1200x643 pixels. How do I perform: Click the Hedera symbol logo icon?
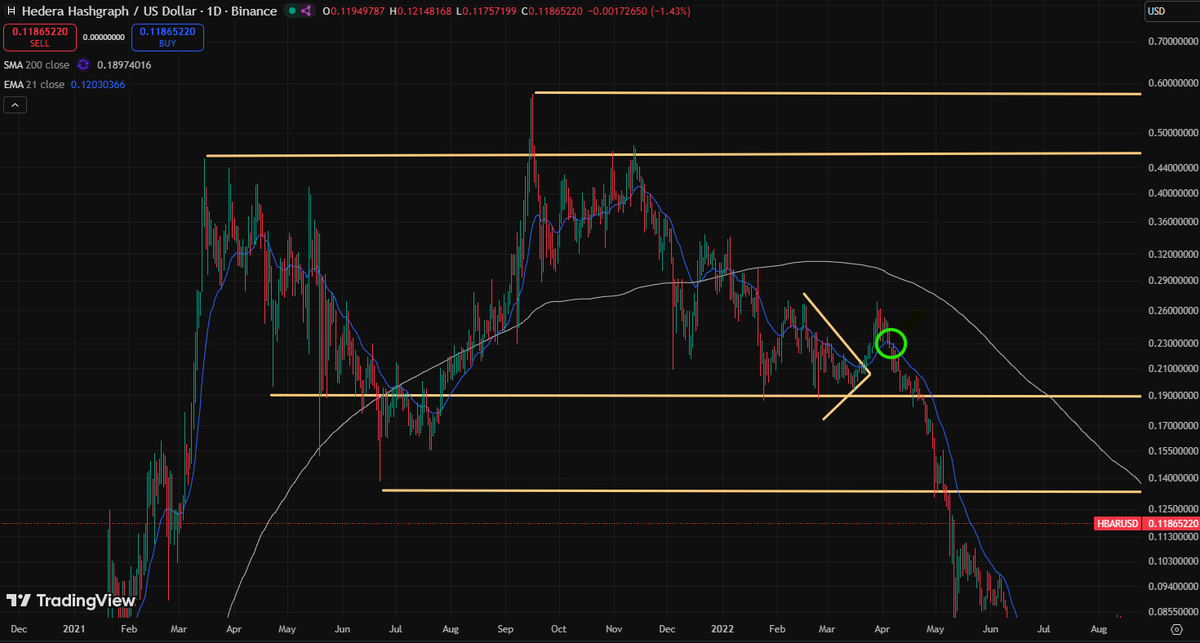tap(11, 11)
